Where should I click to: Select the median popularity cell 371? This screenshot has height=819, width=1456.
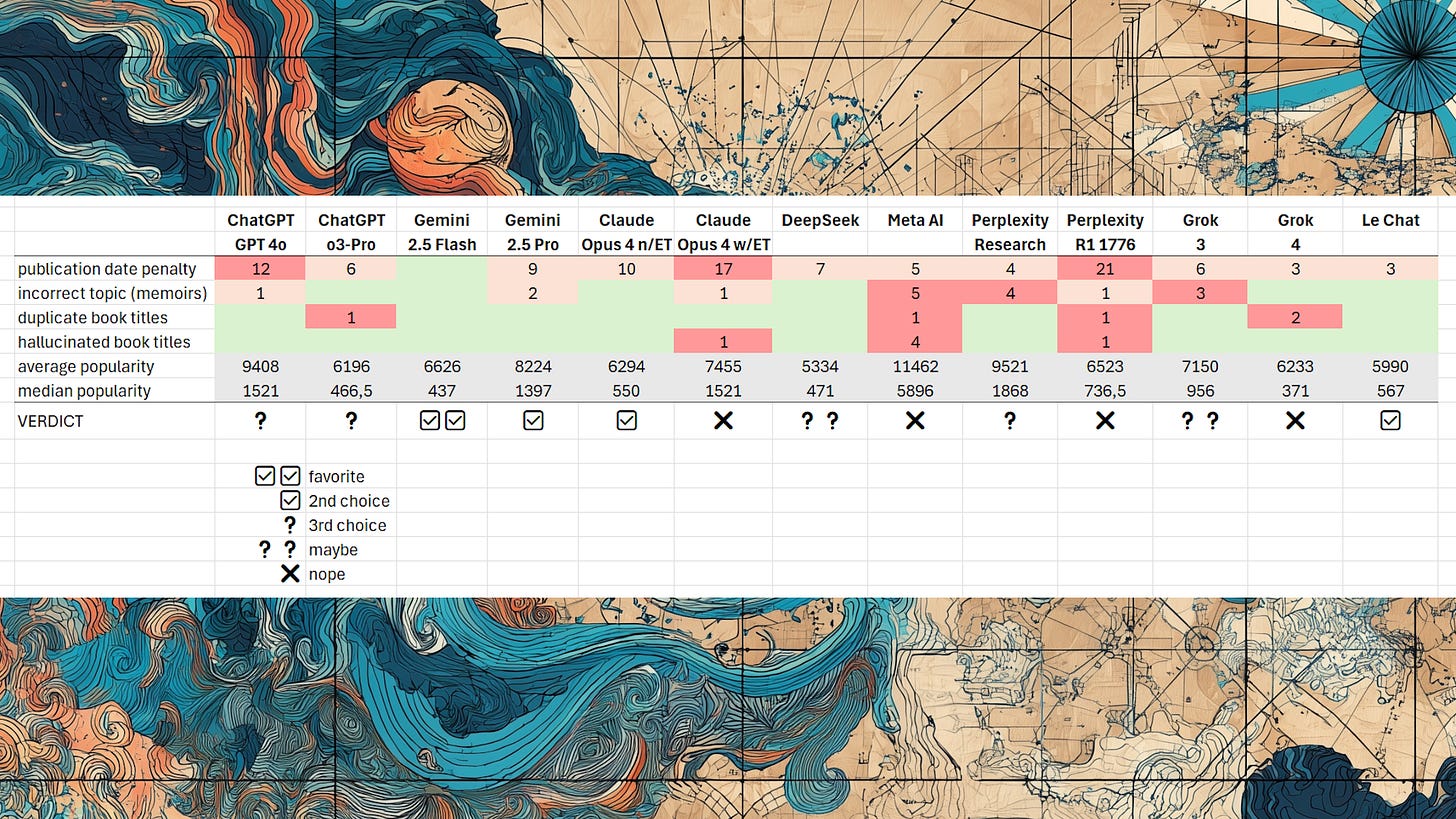click(x=1295, y=391)
